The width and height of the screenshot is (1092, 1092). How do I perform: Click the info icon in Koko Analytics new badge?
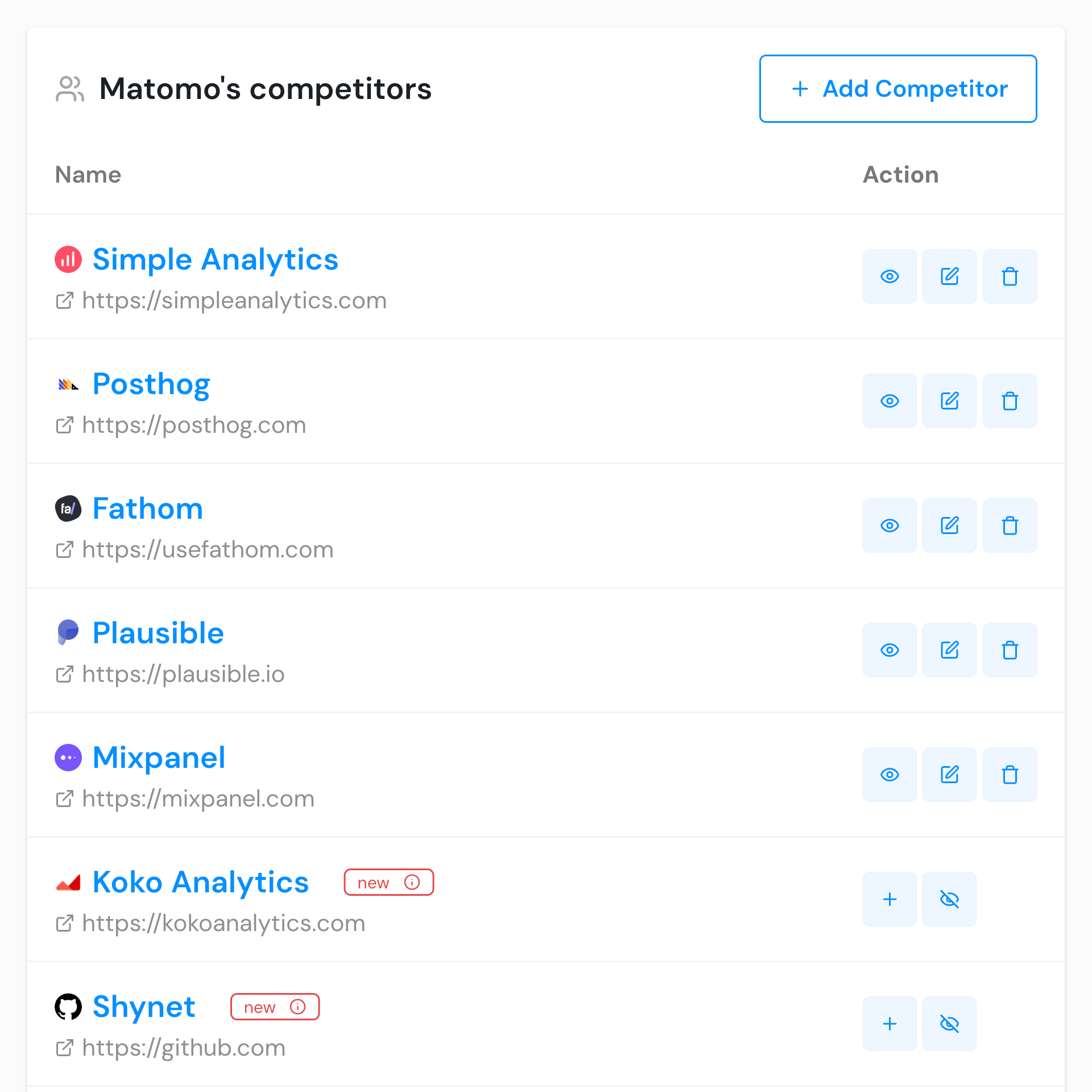[x=412, y=882]
